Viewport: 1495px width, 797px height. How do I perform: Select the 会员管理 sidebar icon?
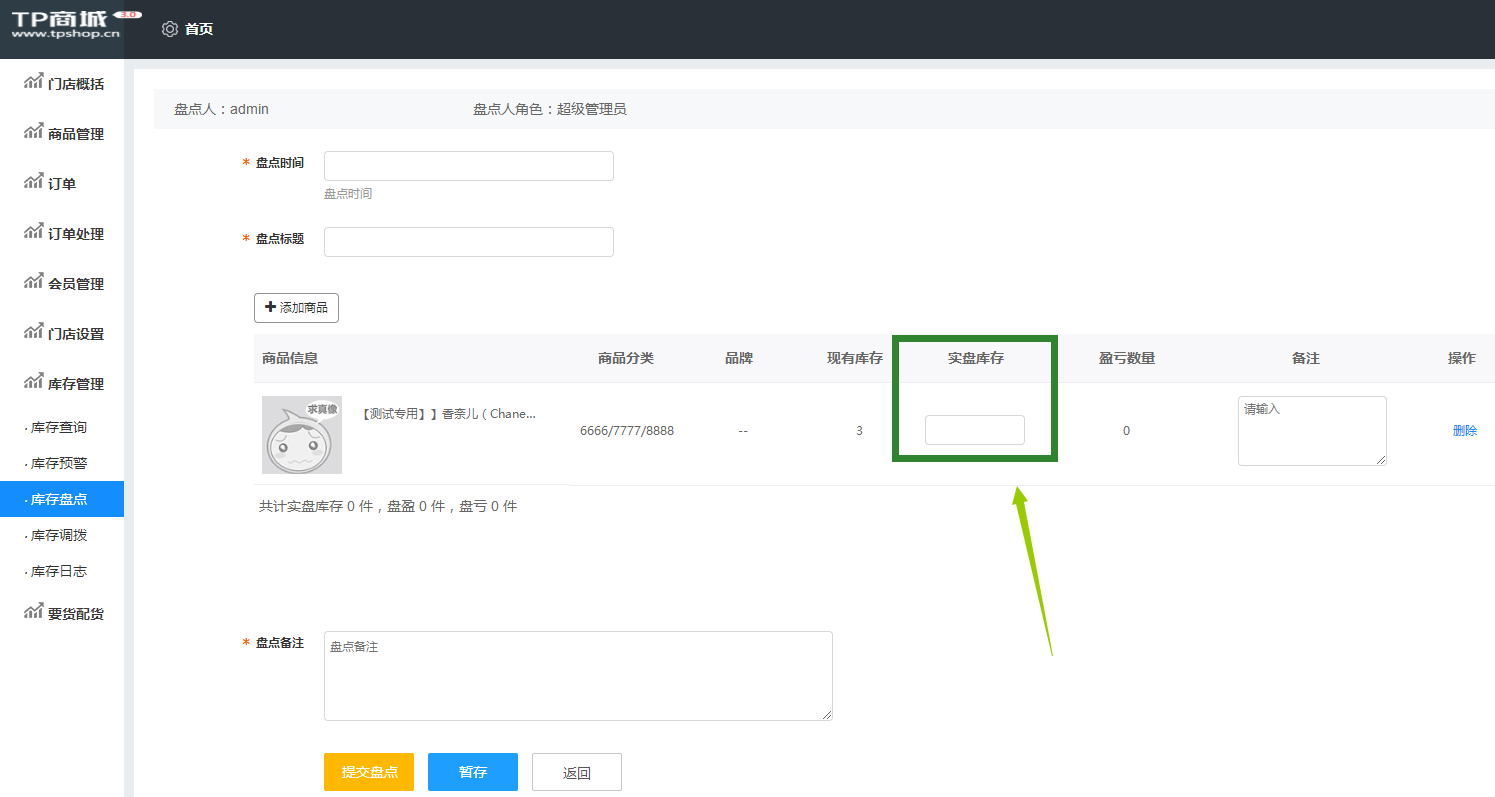(x=32, y=283)
